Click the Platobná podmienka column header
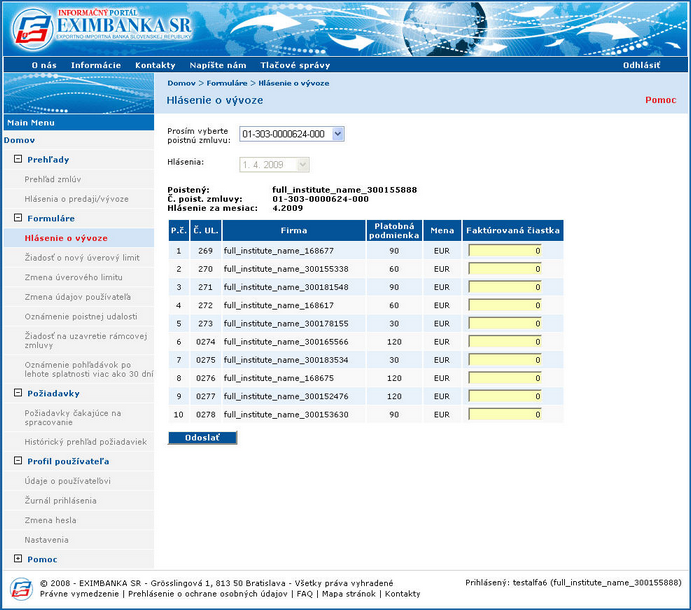The image size is (691, 610). (x=394, y=231)
